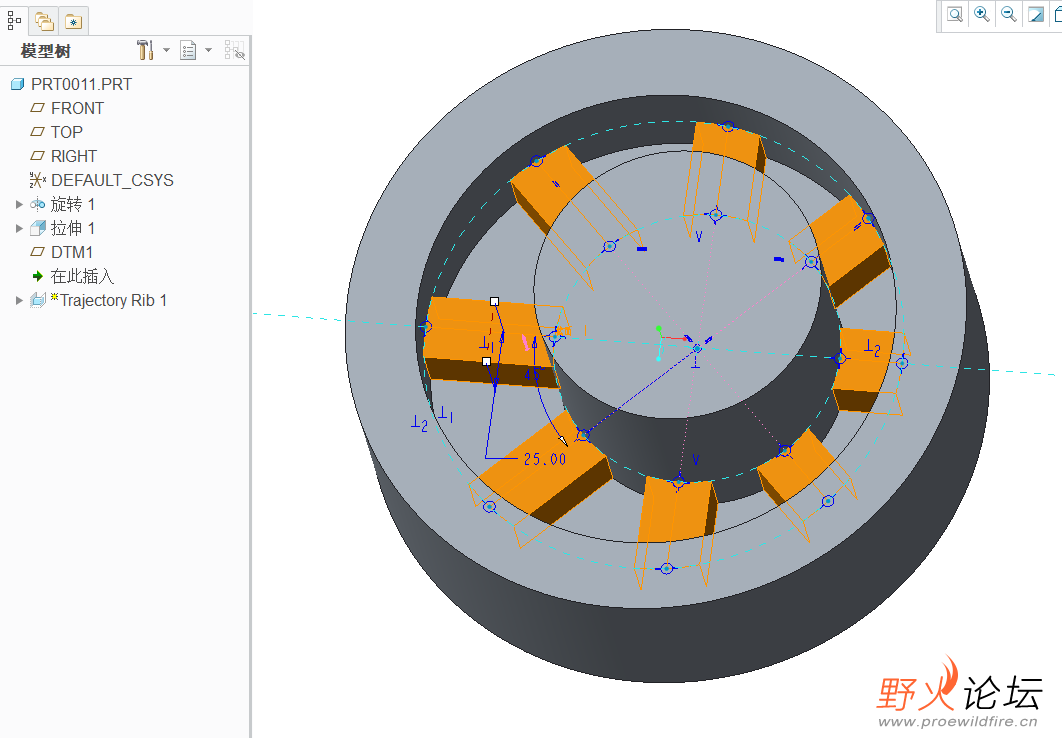Select the 旋转 1 revolve feature
Viewport: 1062px width, 738px height.
(62, 204)
